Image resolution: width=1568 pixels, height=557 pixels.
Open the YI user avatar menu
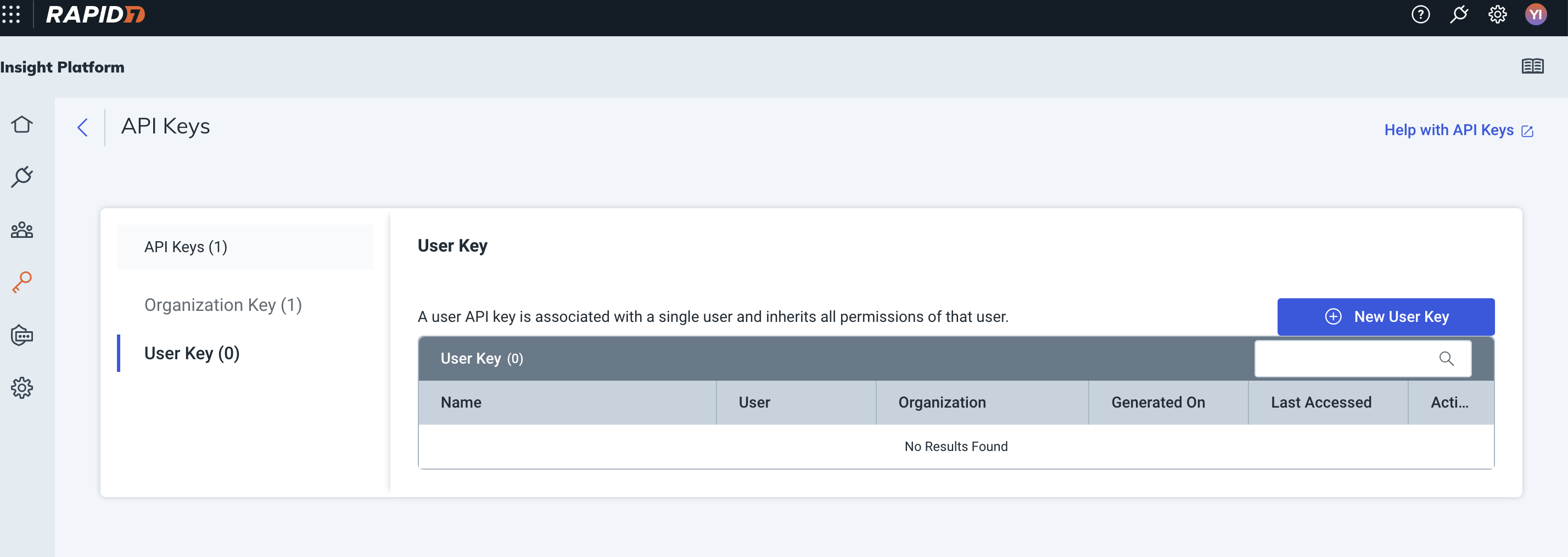(x=1535, y=15)
